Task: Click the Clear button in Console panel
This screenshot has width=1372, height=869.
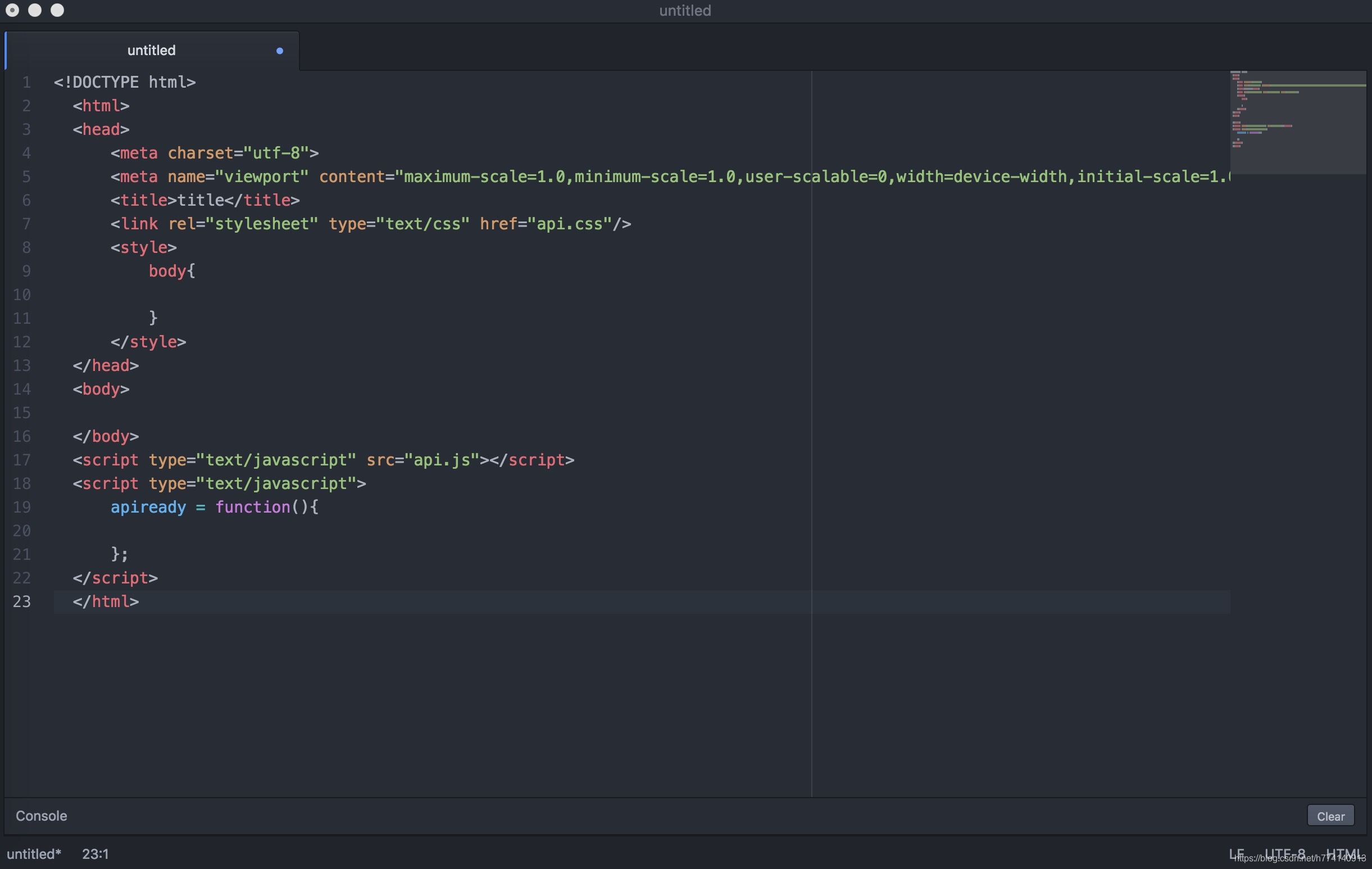Action: (x=1331, y=815)
